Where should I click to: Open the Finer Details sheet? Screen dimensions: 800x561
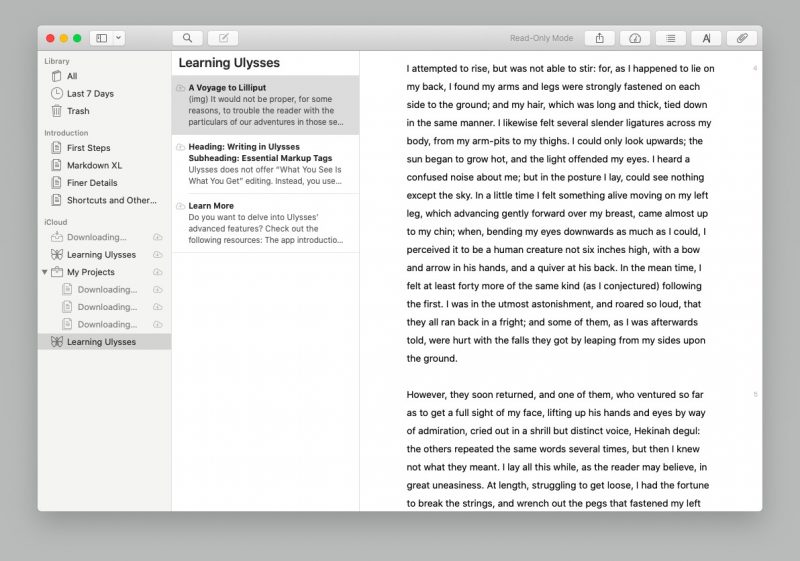[105, 183]
